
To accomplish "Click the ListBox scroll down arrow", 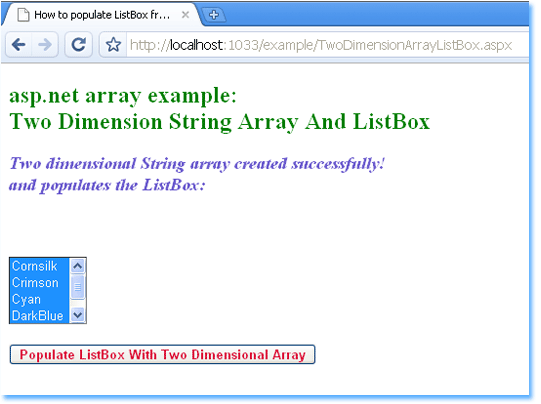I will (x=78, y=315).
